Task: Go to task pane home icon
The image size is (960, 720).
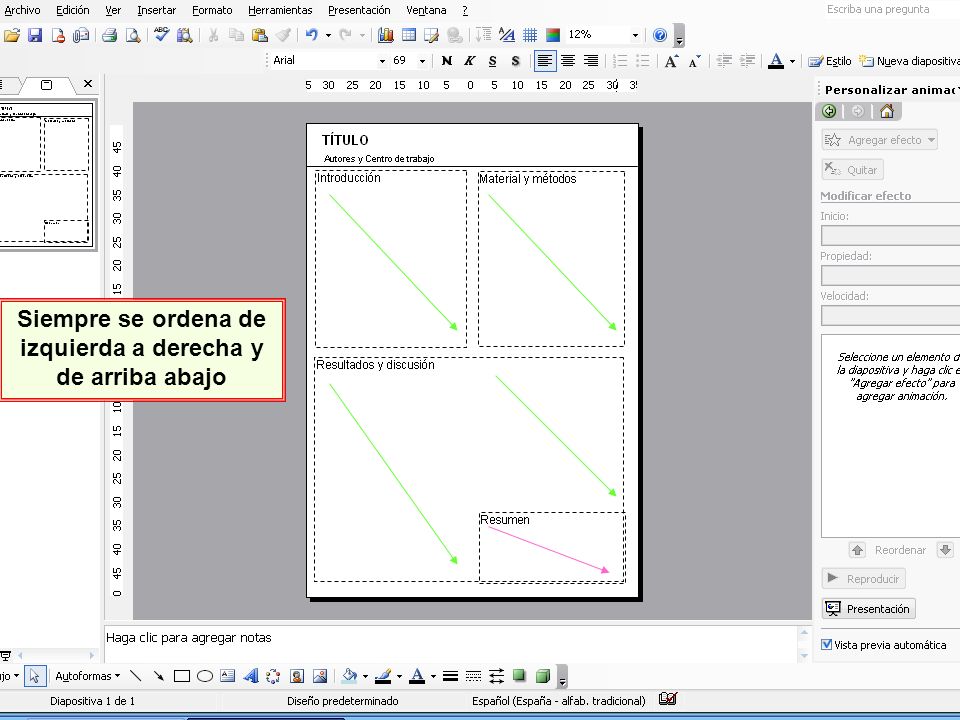Action: pyautogui.click(x=887, y=111)
